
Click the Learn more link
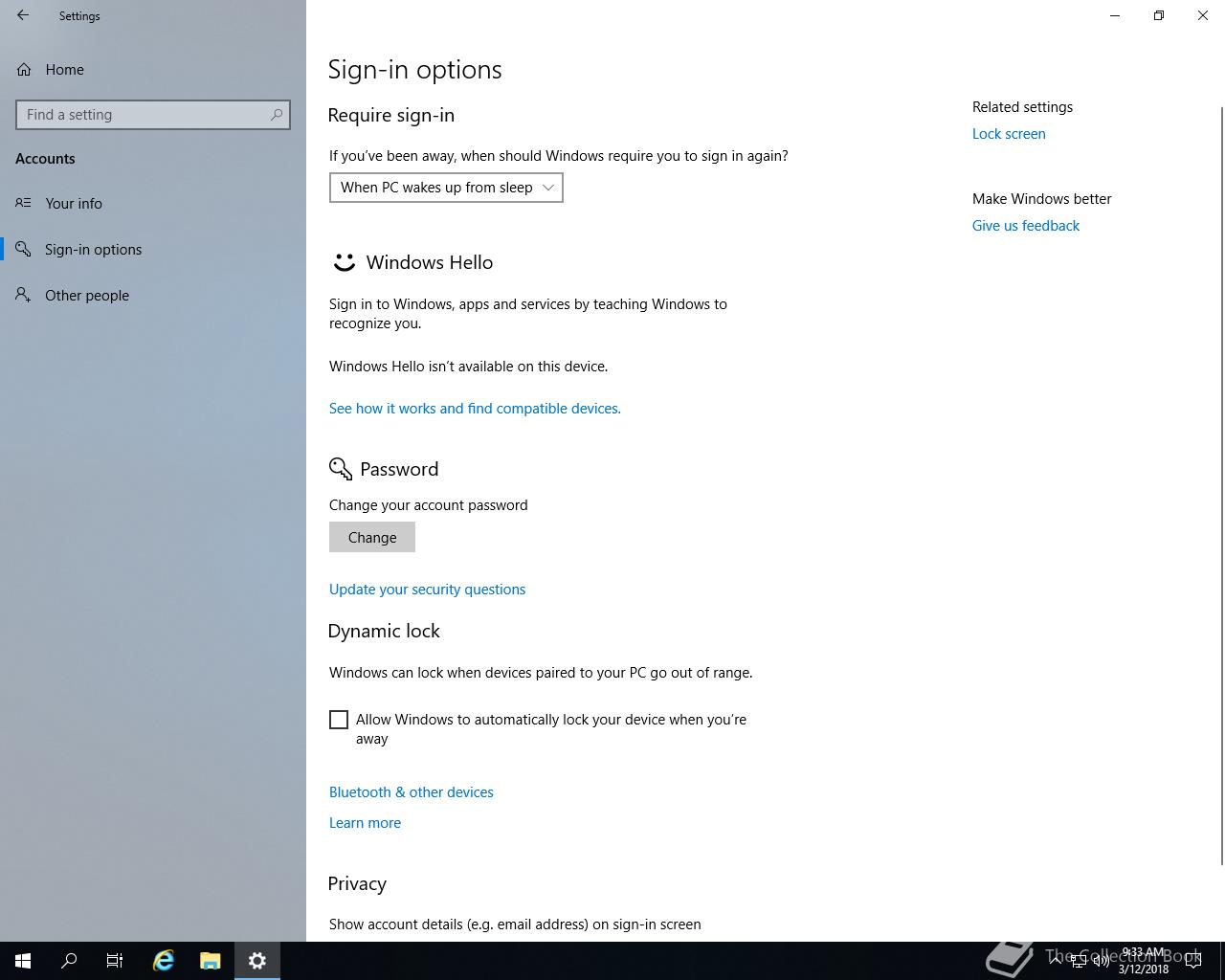(365, 823)
